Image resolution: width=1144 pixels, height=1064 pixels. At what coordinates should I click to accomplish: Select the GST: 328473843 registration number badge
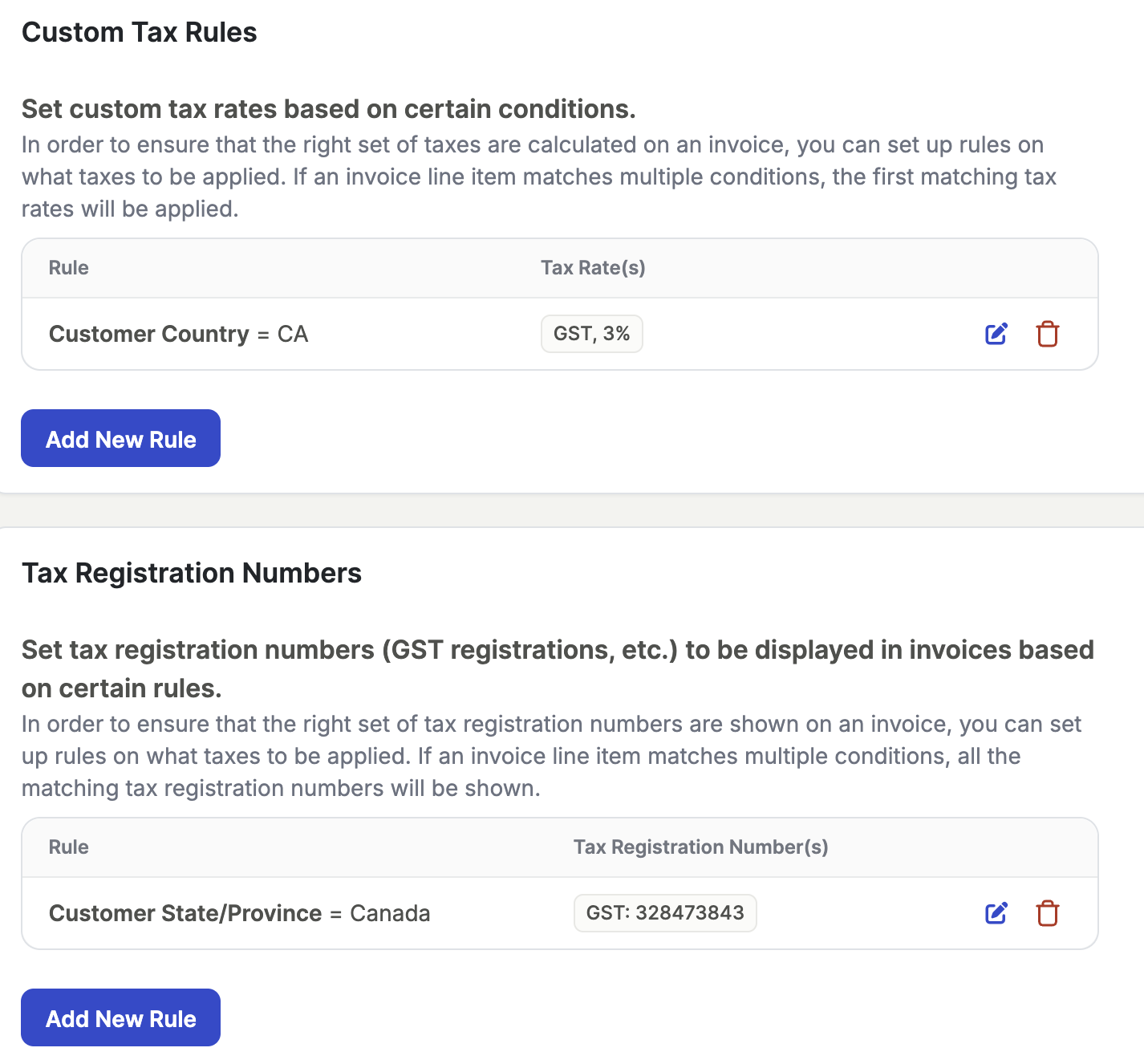665,913
